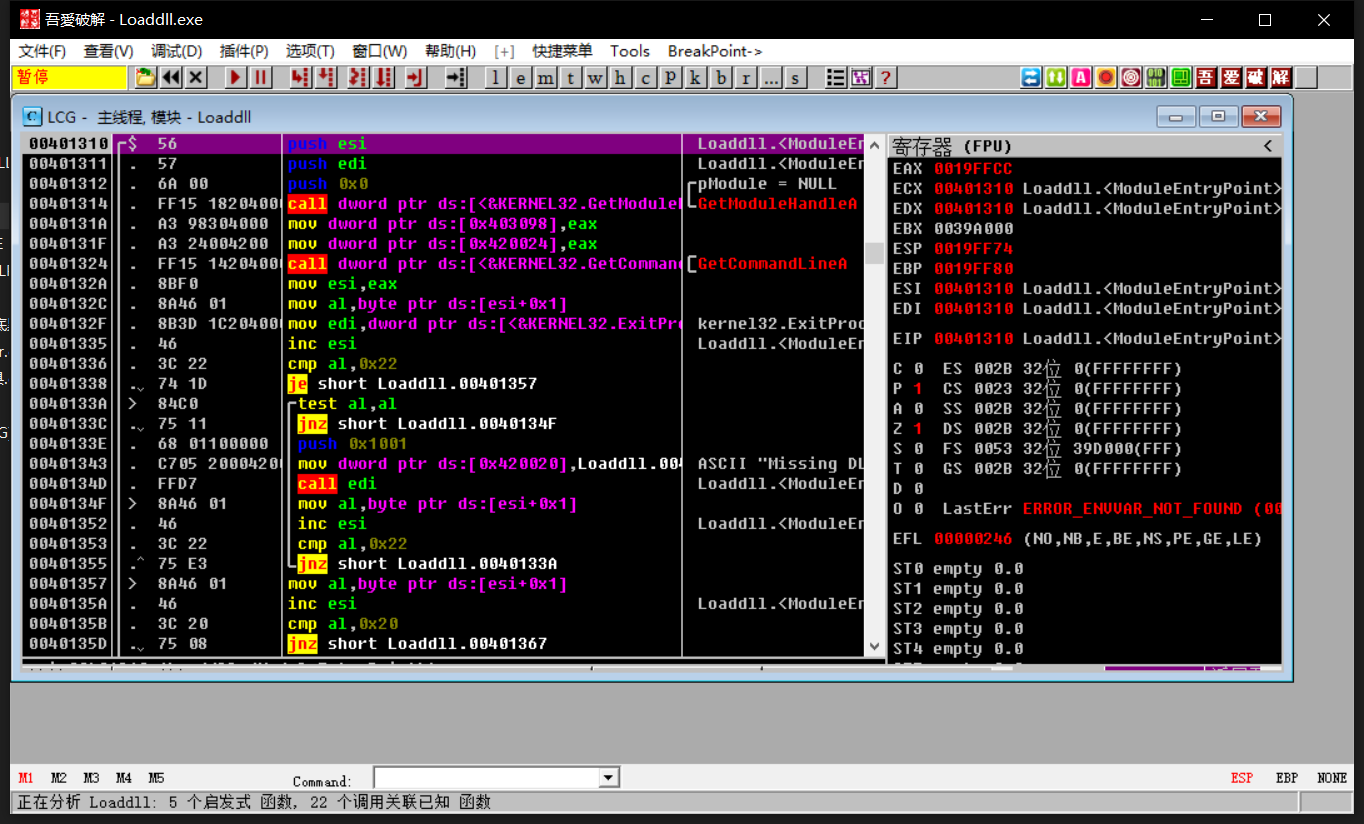Select ESP stack addressing mode

click(x=1242, y=778)
